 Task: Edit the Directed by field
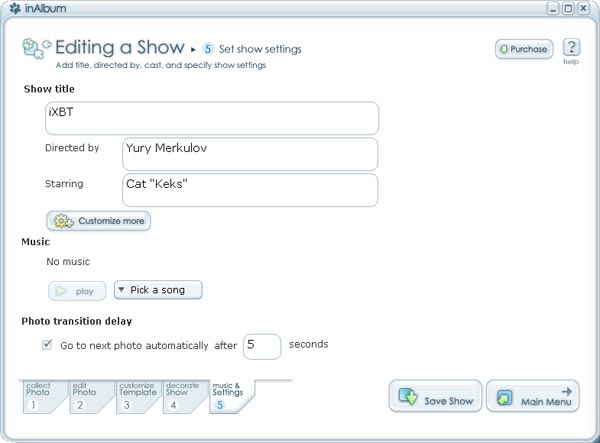click(250, 154)
